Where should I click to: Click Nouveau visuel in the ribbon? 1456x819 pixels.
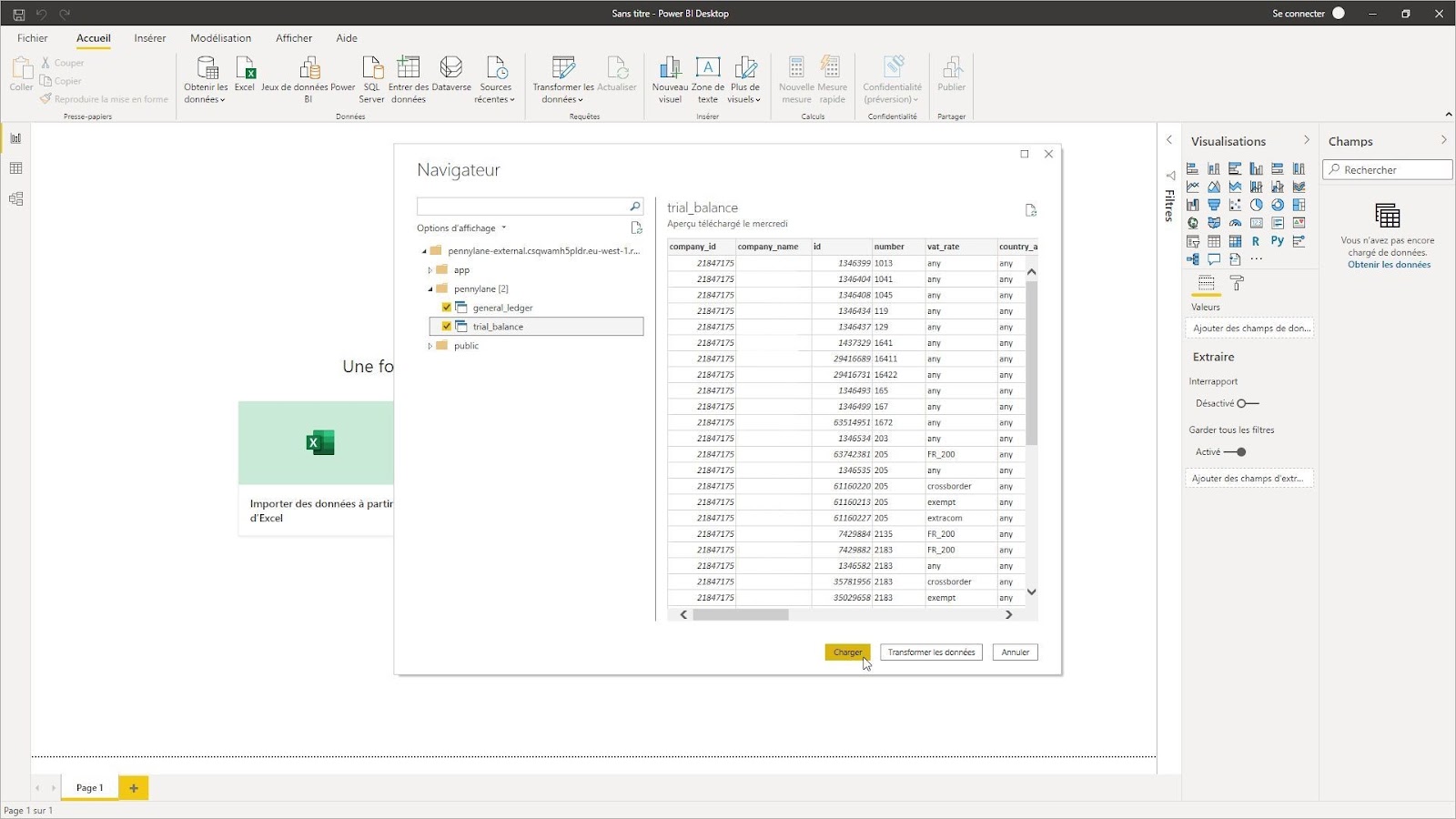tap(670, 79)
